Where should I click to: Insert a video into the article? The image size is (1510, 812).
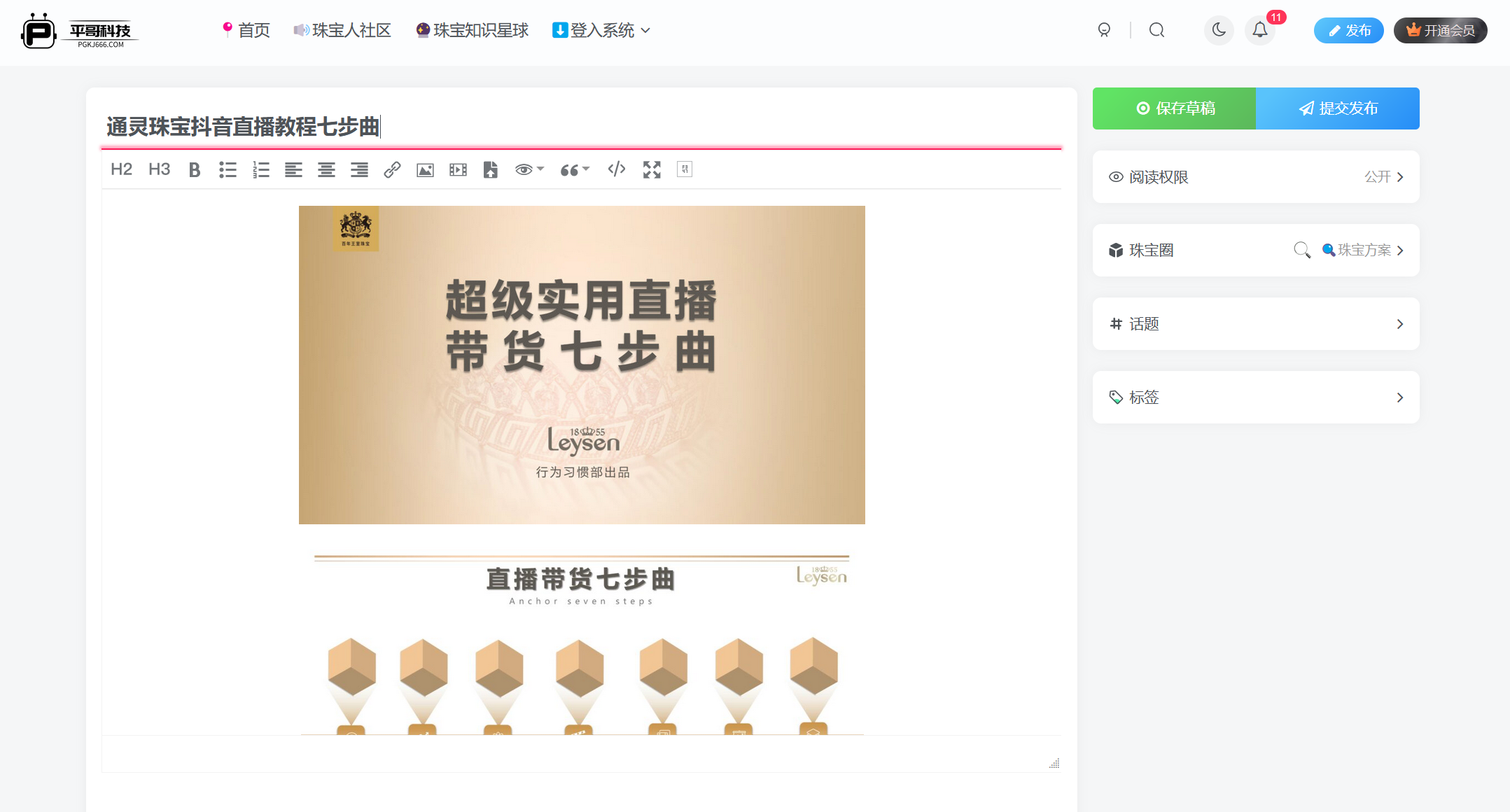pyautogui.click(x=457, y=169)
